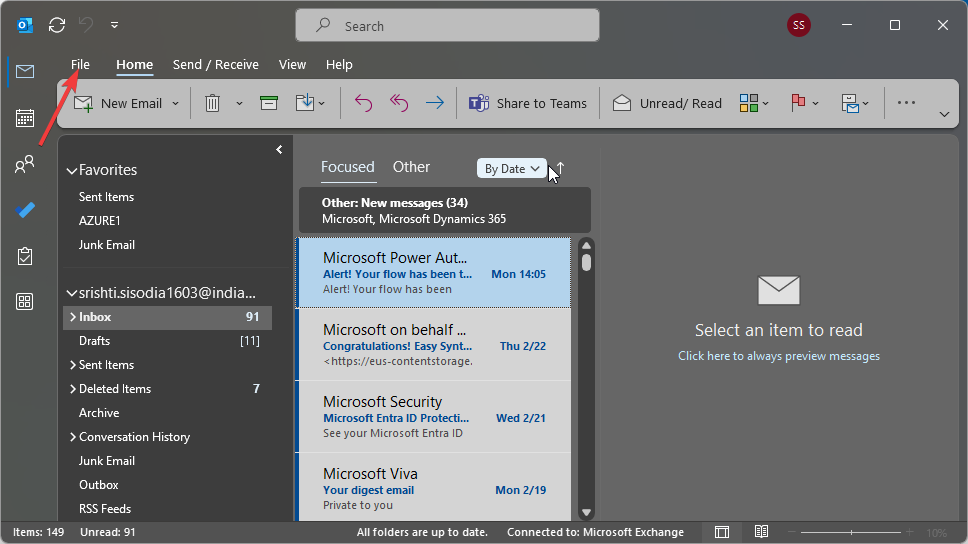Expand the account's Sent Items folder chevron

tap(73, 365)
